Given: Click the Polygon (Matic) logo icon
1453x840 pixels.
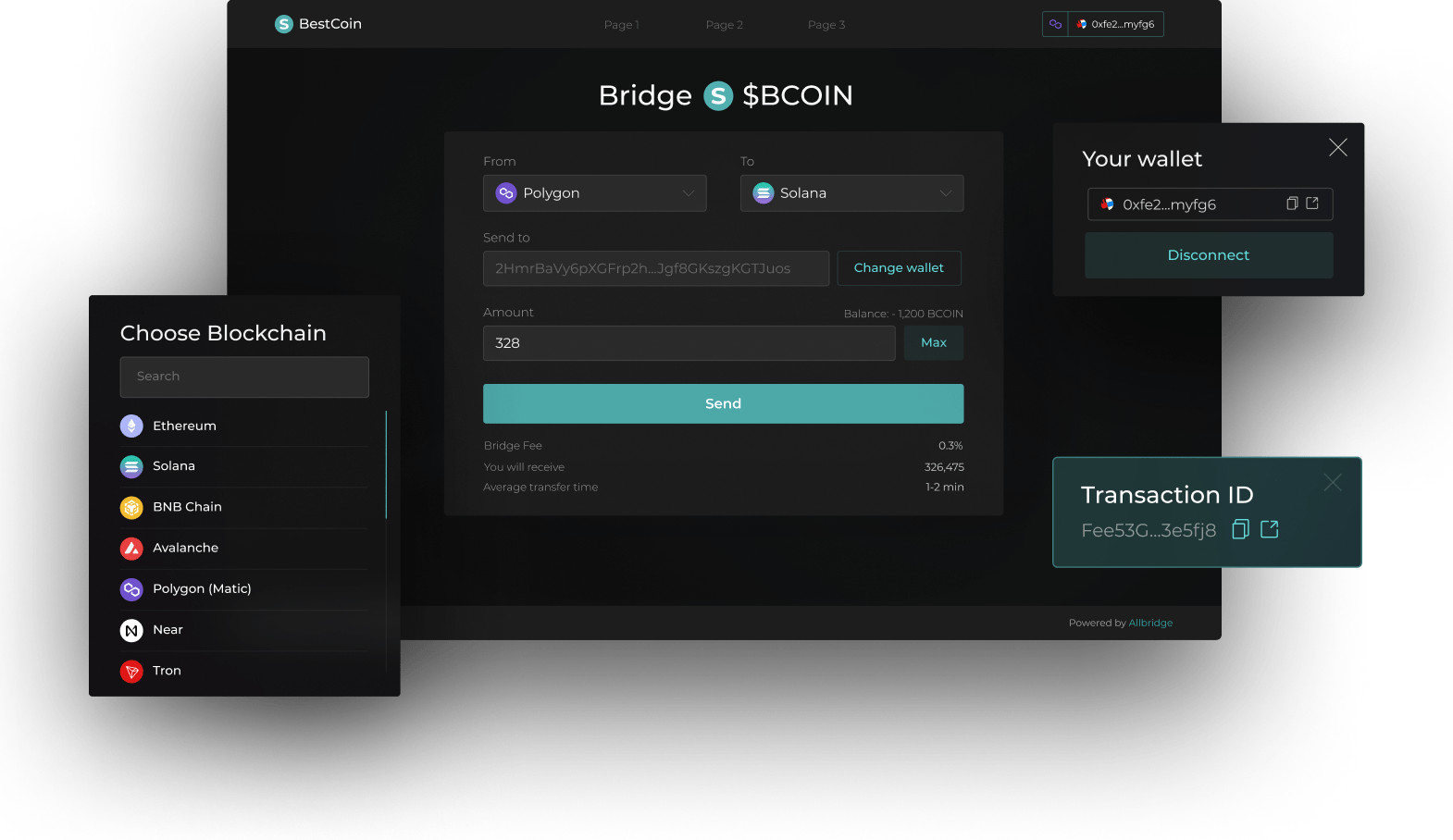Looking at the screenshot, I should point(131,588).
